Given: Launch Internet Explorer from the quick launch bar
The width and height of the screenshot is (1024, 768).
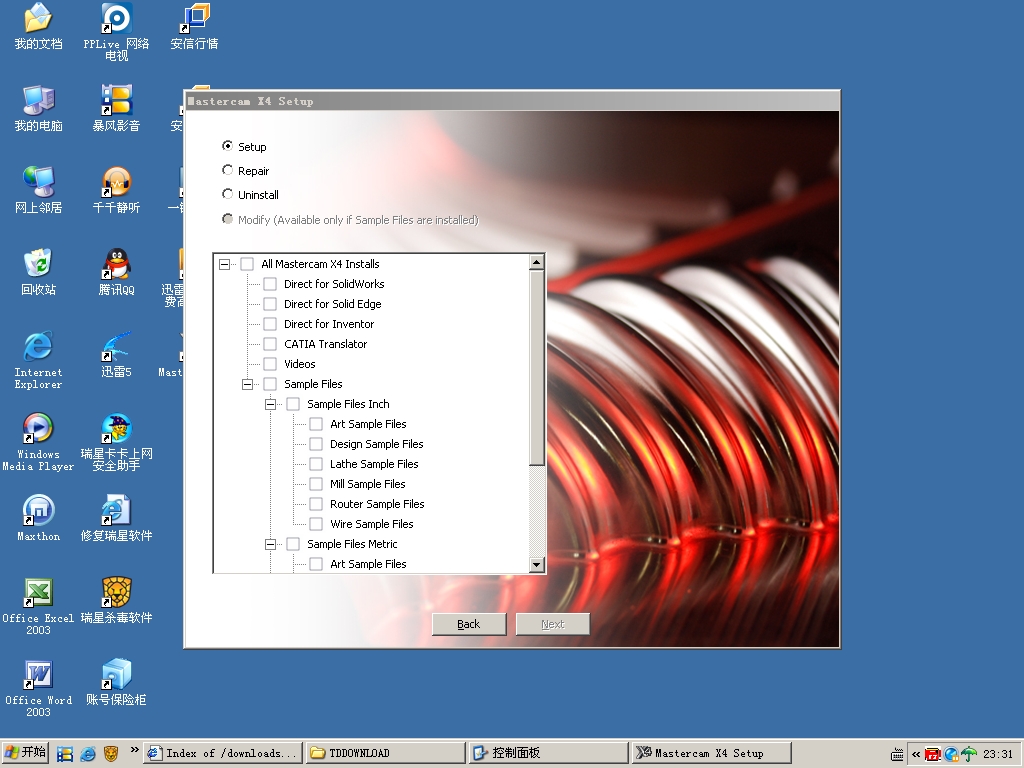Looking at the screenshot, I should [x=88, y=754].
